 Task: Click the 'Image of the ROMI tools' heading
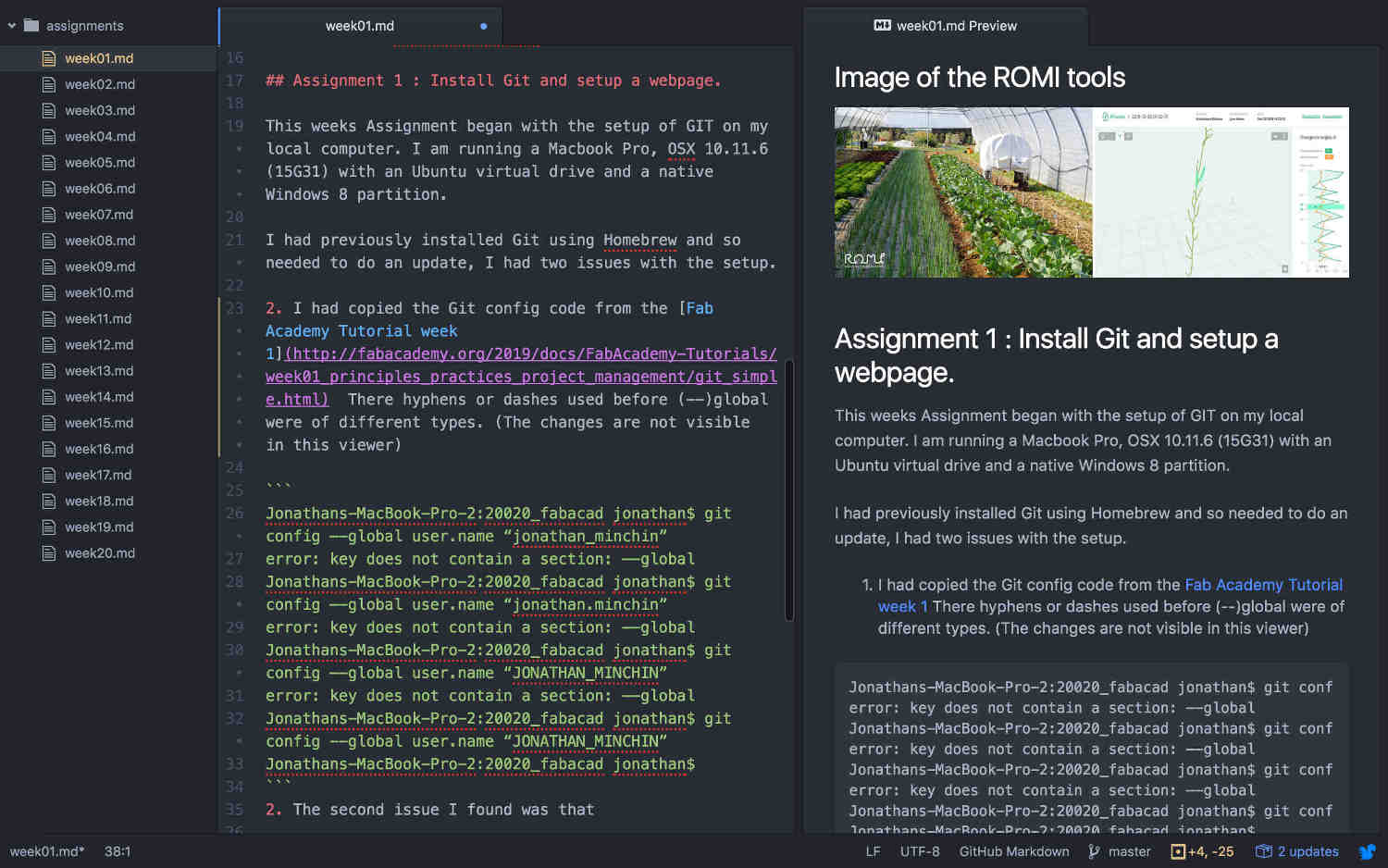[x=980, y=77]
